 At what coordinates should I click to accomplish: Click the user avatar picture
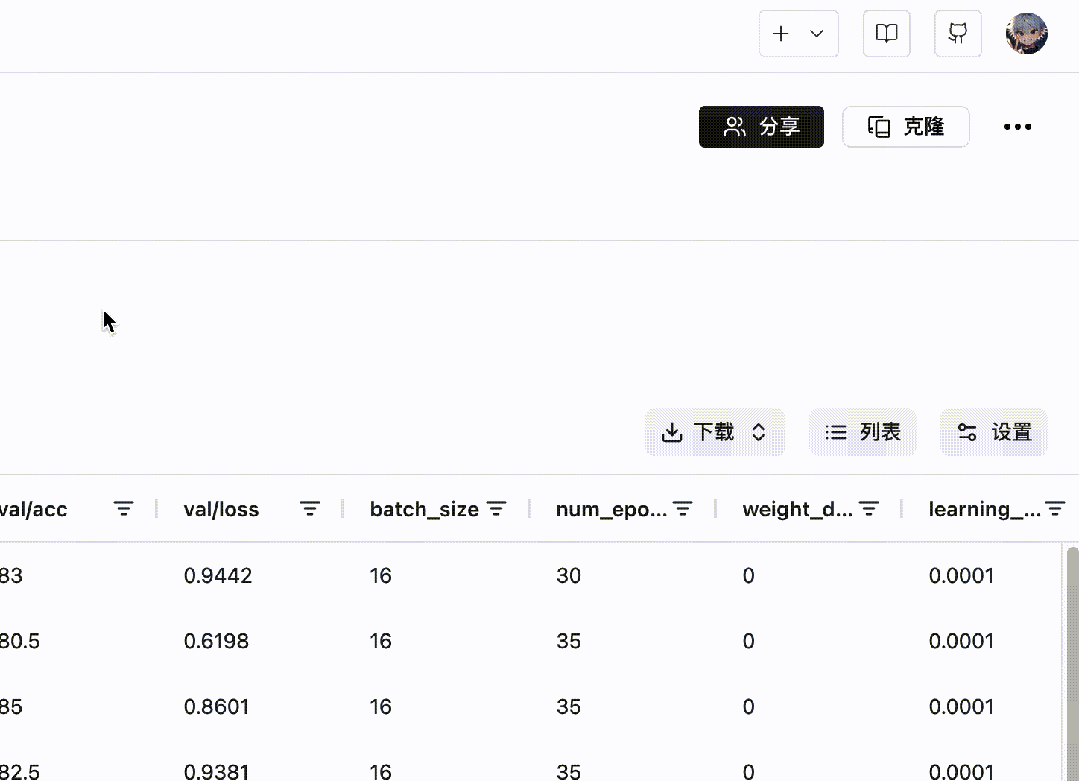point(1026,34)
